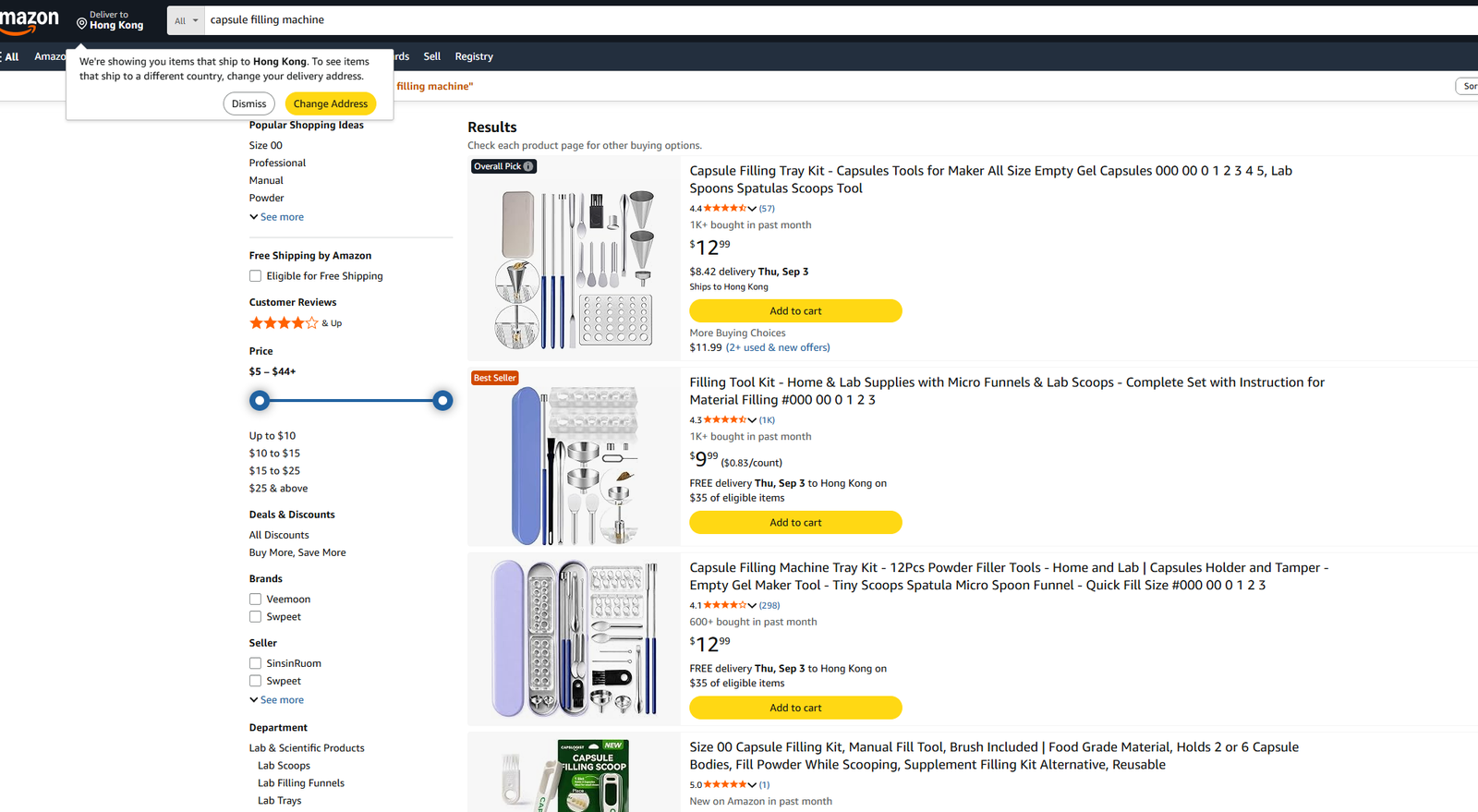Open Lab Filling Funnels department

tap(301, 783)
